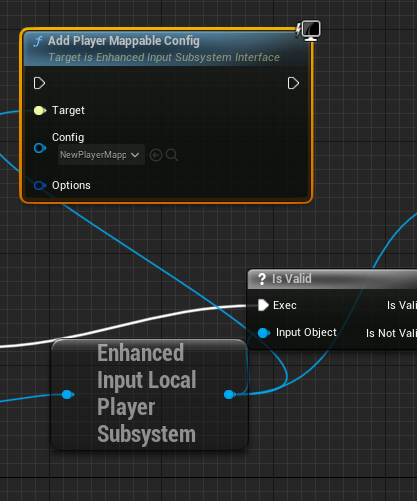Click the Options pin label
The width and height of the screenshot is (417, 501).
coord(71,185)
